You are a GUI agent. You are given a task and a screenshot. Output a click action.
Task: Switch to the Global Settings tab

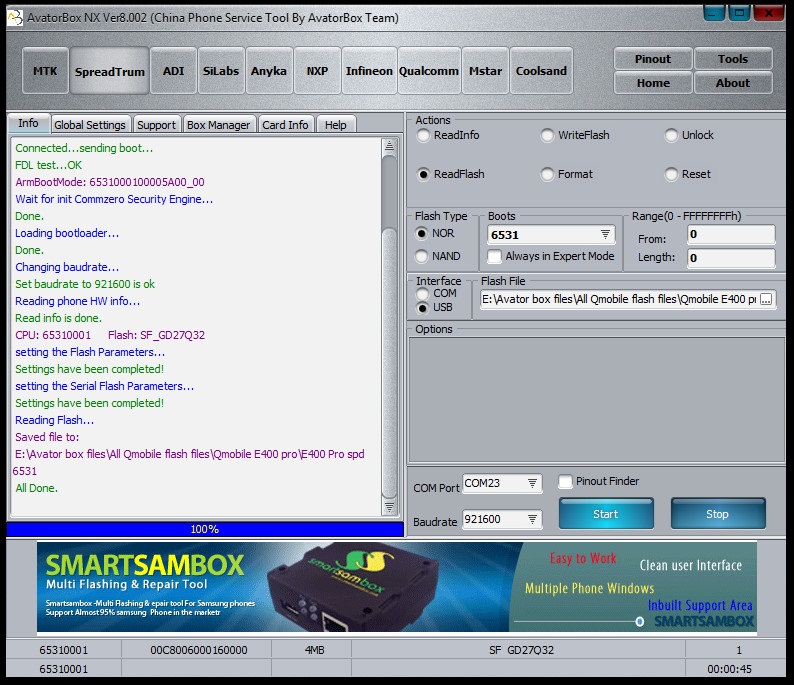click(x=90, y=125)
